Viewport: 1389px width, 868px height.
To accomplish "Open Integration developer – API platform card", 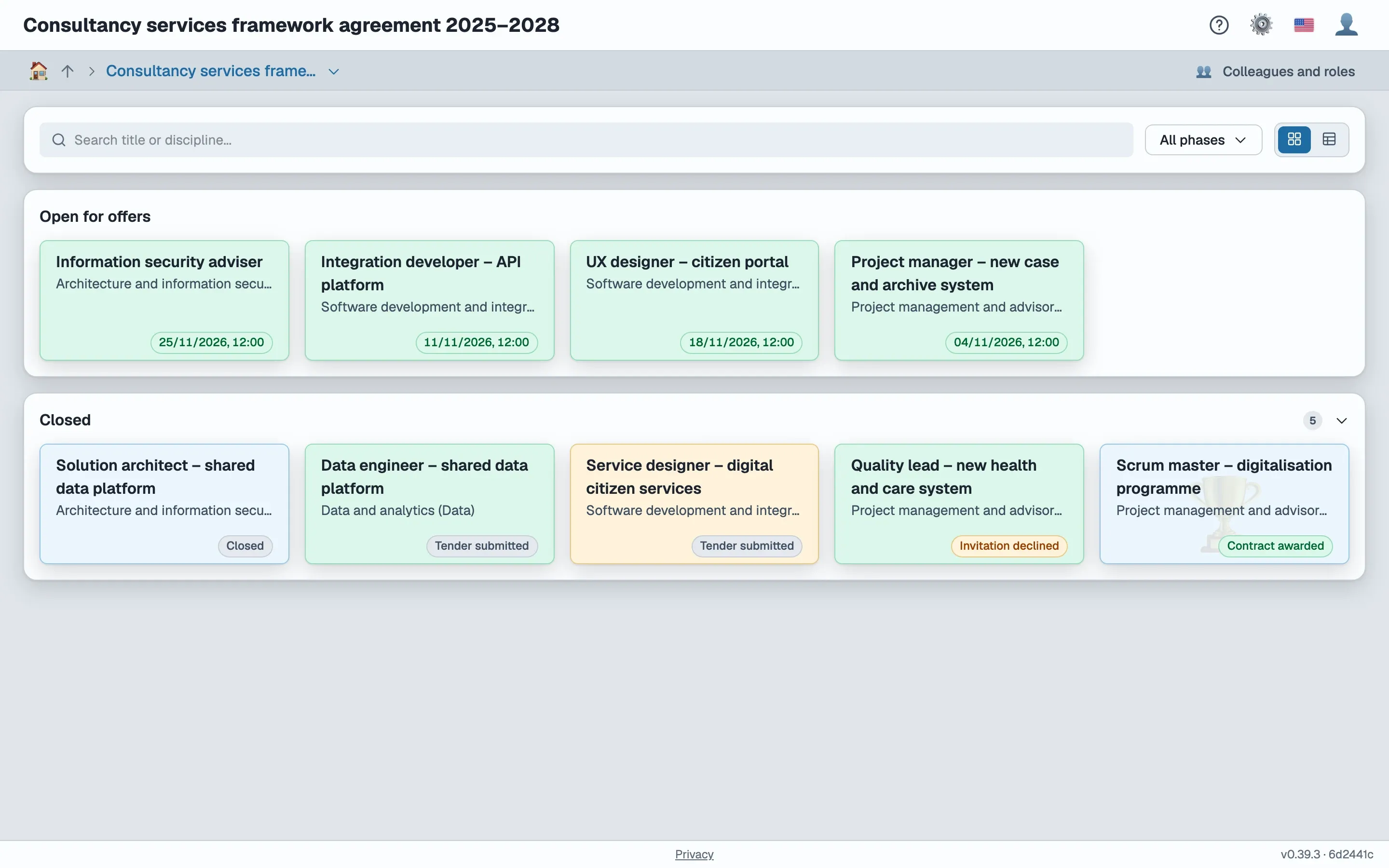I will [x=429, y=300].
